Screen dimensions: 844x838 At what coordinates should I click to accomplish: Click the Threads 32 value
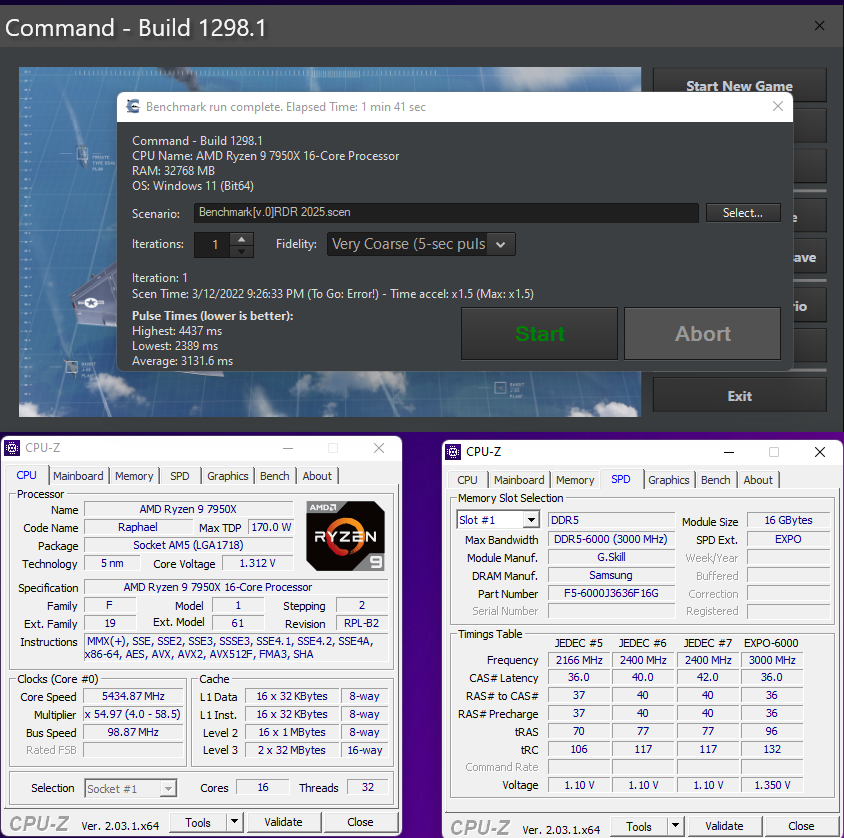click(x=368, y=787)
